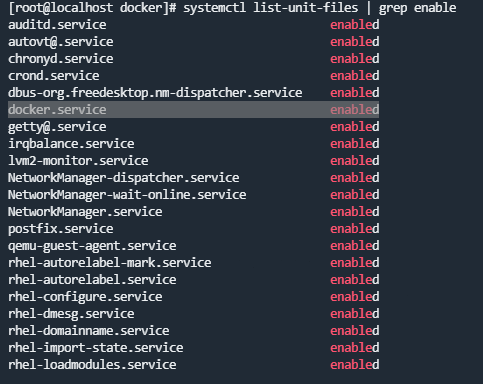Select dbus-org.freedesktop.nm-dispatcher.service text

[x=155, y=93]
